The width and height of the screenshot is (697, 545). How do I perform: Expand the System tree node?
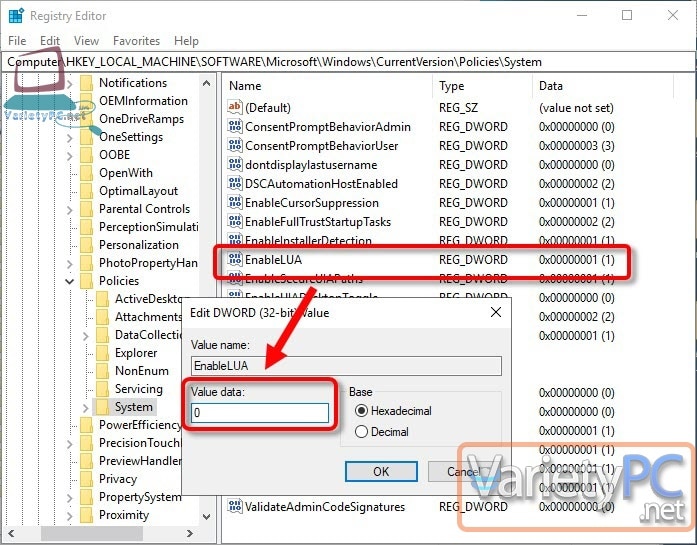point(86,407)
